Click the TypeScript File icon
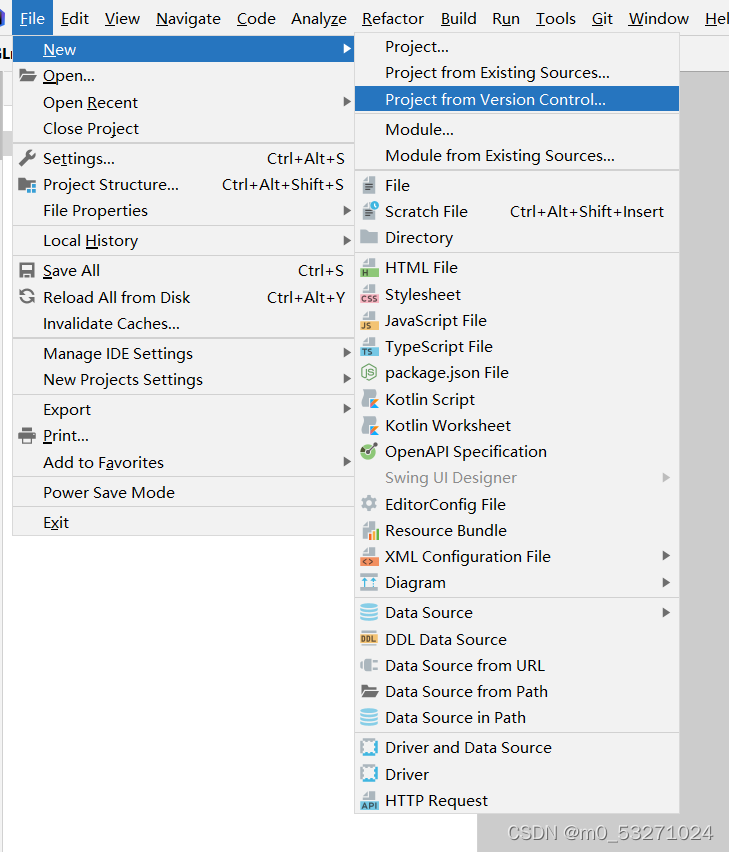Image resolution: width=729 pixels, height=852 pixels. pyautogui.click(x=369, y=347)
